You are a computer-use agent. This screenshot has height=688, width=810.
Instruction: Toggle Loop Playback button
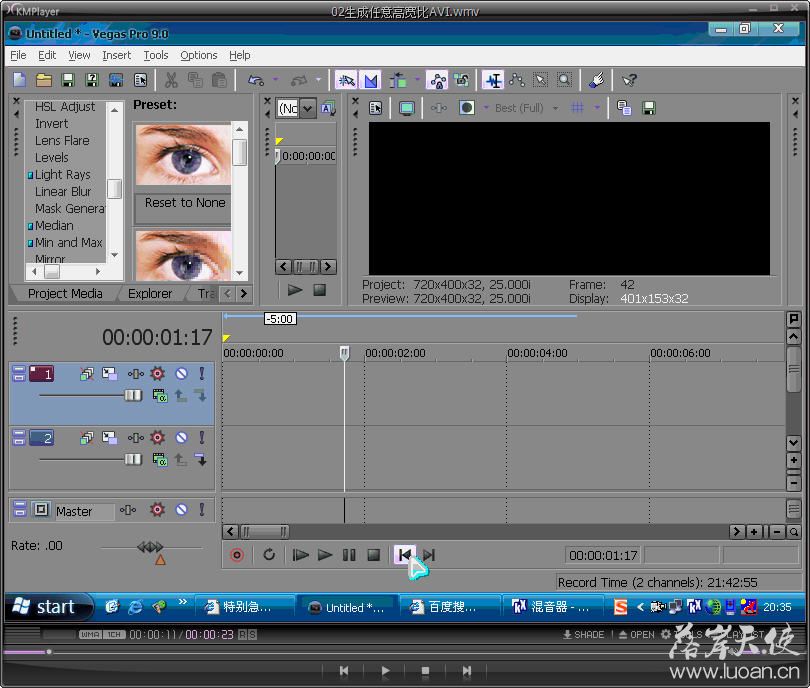(x=269, y=555)
